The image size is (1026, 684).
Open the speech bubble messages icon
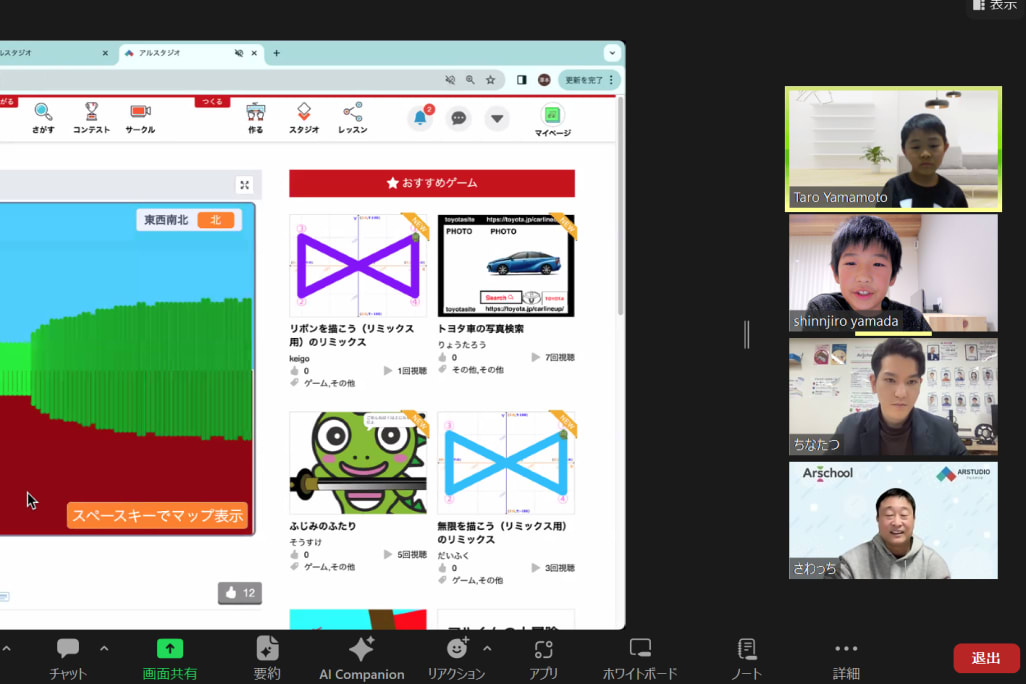tap(459, 118)
